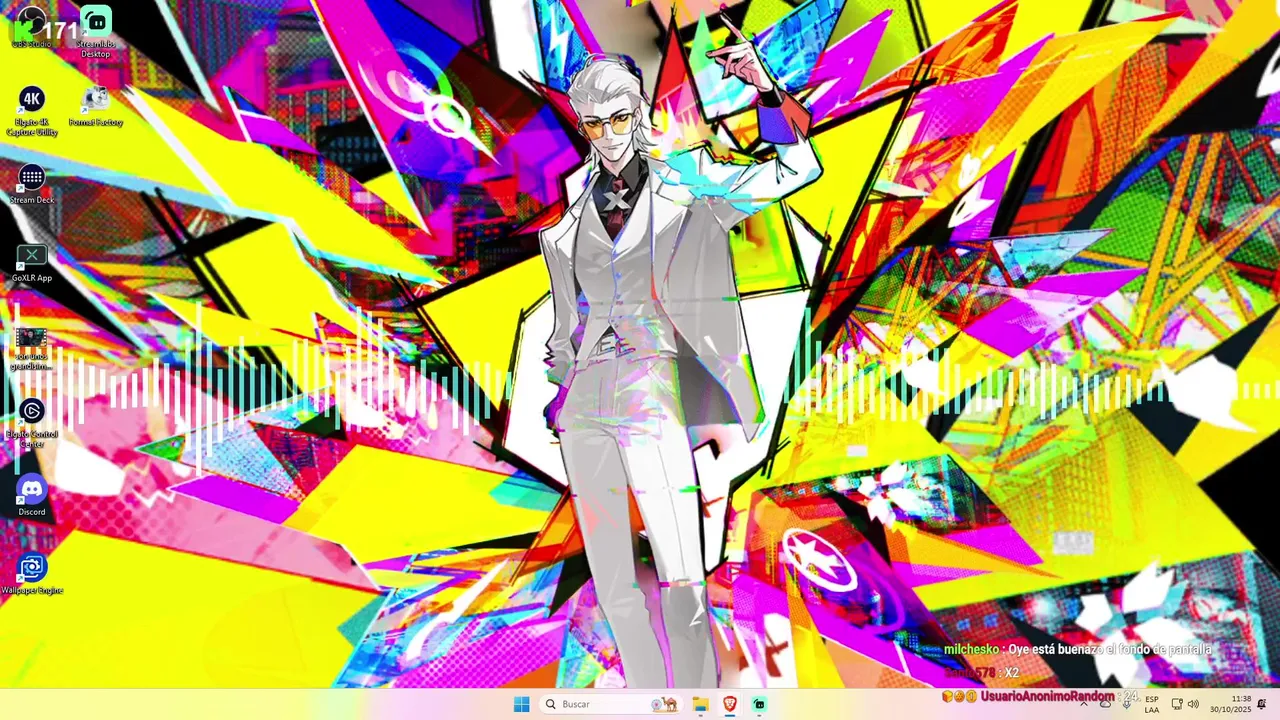Click the OneDrive cloud tray icon

(x=1106, y=704)
